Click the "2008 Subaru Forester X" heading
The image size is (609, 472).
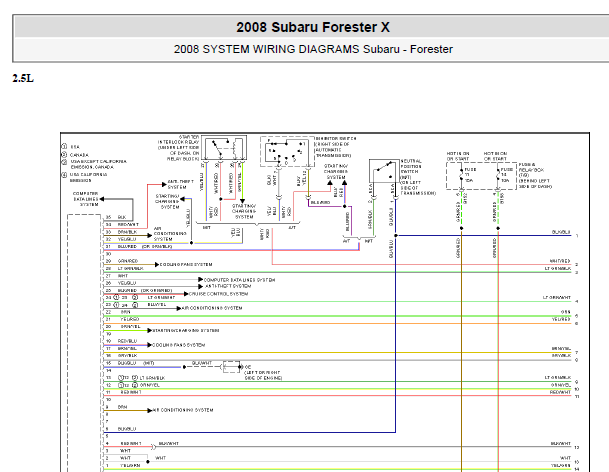(313, 27)
